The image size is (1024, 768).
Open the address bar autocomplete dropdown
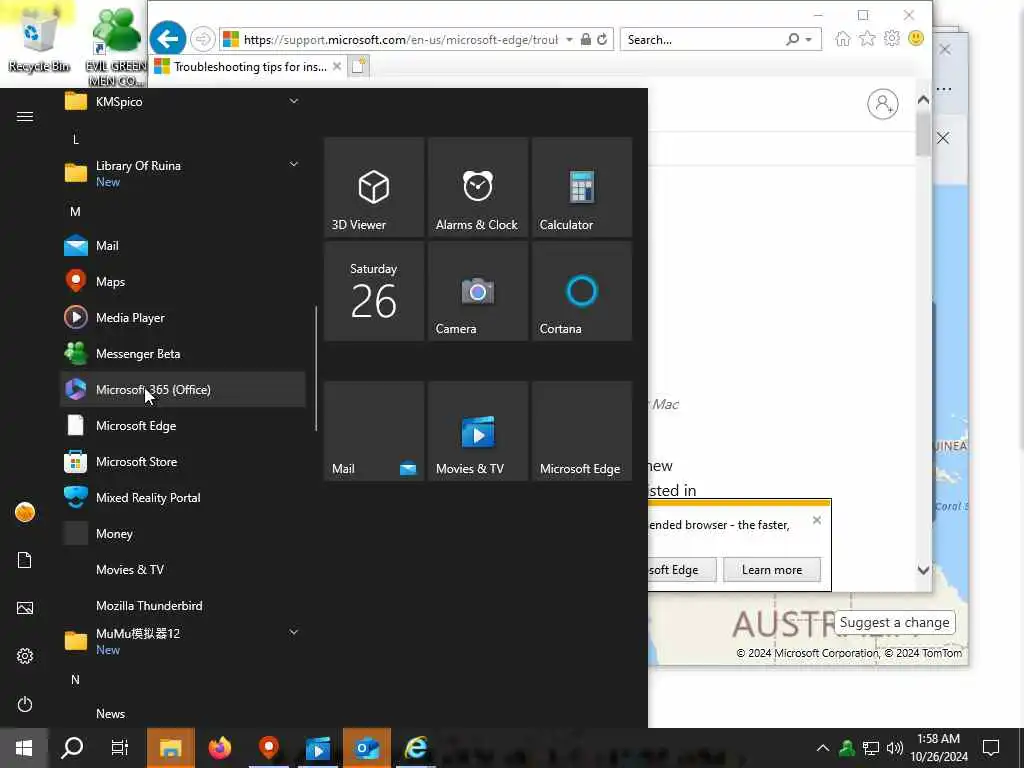569,40
